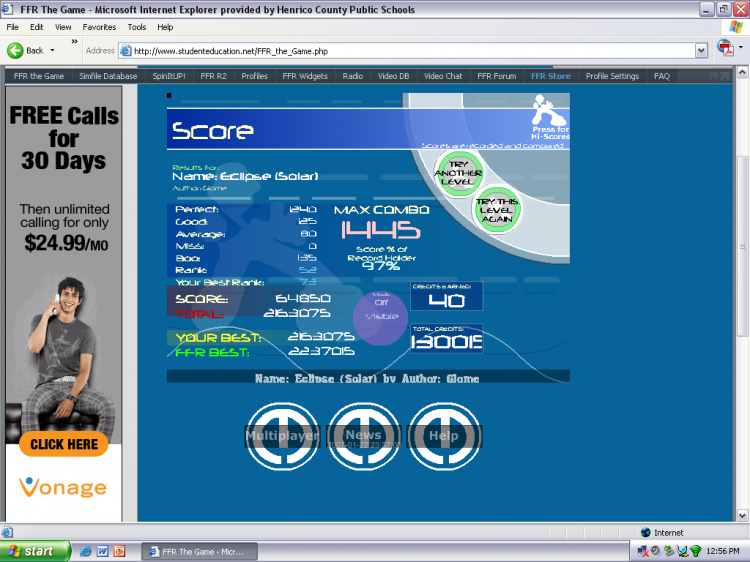Open the Tools menu
This screenshot has height=562, width=750.
point(136,27)
